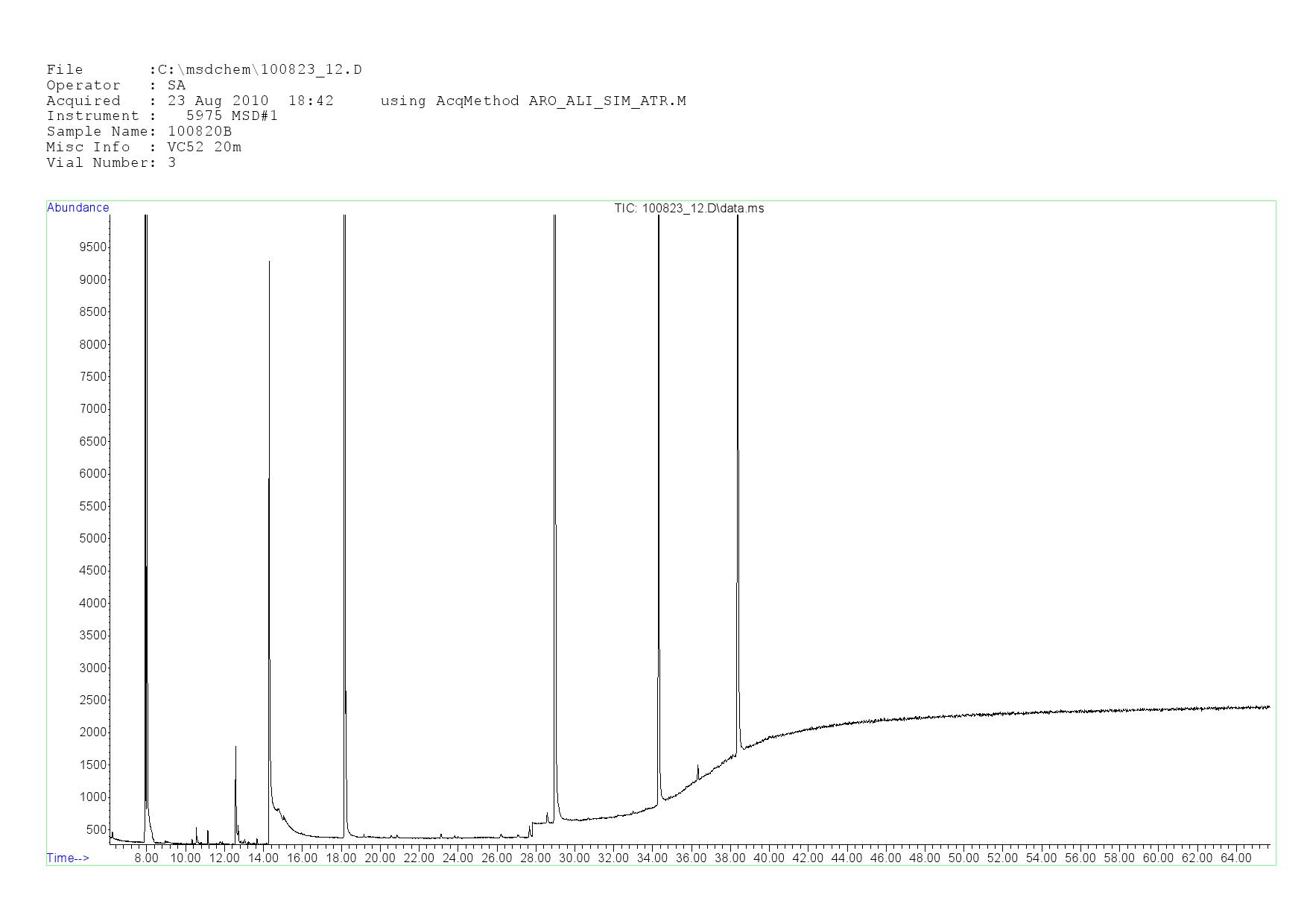Click the apex of the peak near 14.3 minutes
This screenshot has height=924, width=1307.
[x=269, y=262]
